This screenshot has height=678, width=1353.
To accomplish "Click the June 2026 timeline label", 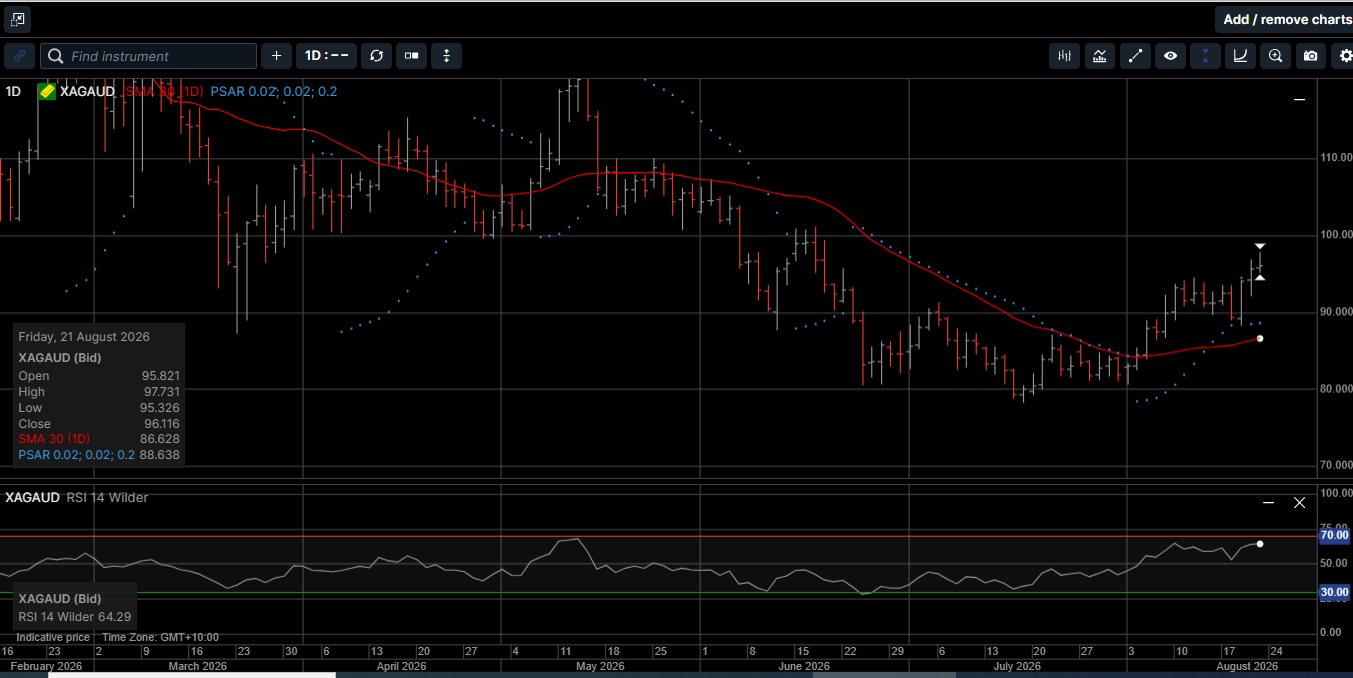I will click(x=804, y=666).
